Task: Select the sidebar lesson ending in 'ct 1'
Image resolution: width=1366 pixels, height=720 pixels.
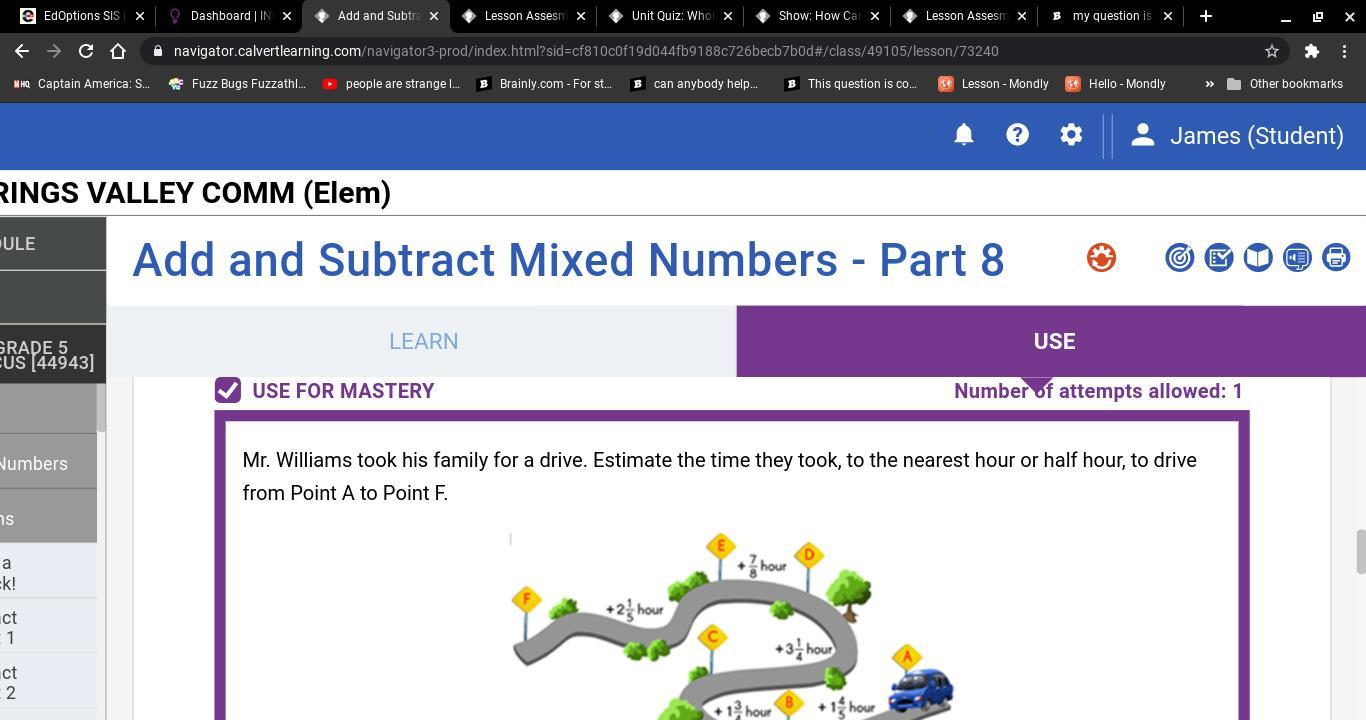Action: coord(48,628)
